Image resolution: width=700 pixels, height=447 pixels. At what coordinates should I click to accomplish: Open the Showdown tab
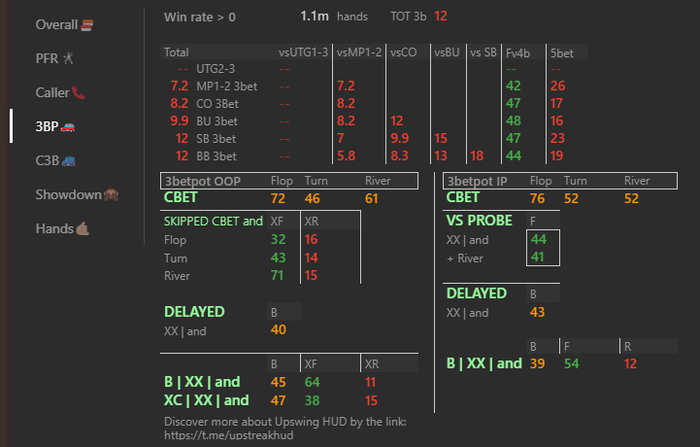[x=77, y=195]
